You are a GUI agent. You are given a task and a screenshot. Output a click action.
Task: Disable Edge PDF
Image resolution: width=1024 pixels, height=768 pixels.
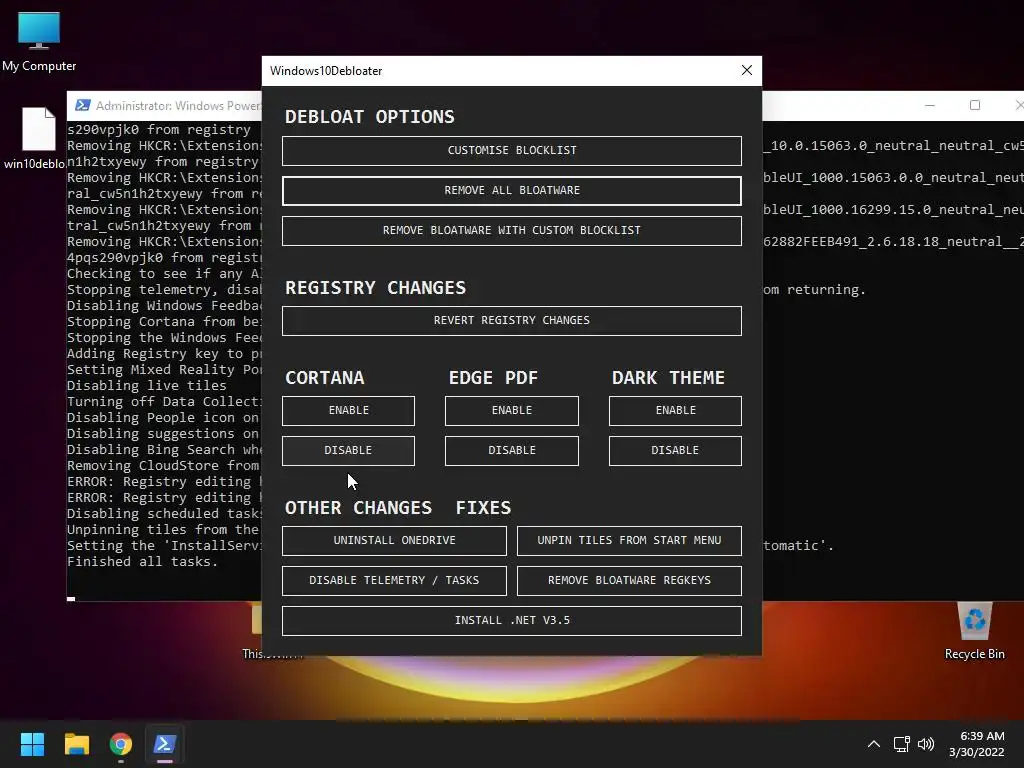(x=511, y=450)
